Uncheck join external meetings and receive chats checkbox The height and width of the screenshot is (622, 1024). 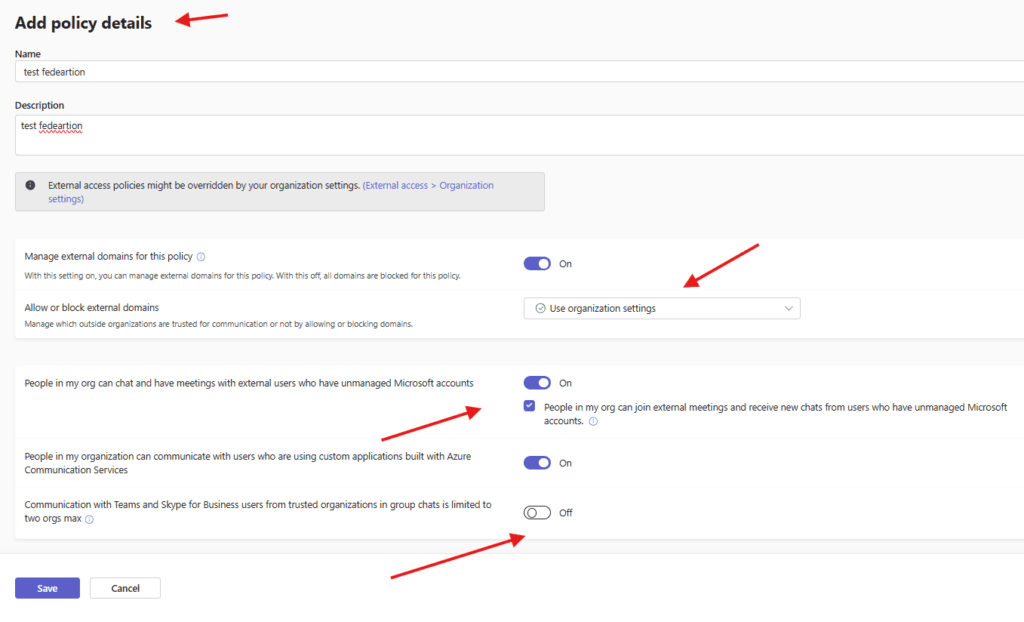click(x=529, y=407)
